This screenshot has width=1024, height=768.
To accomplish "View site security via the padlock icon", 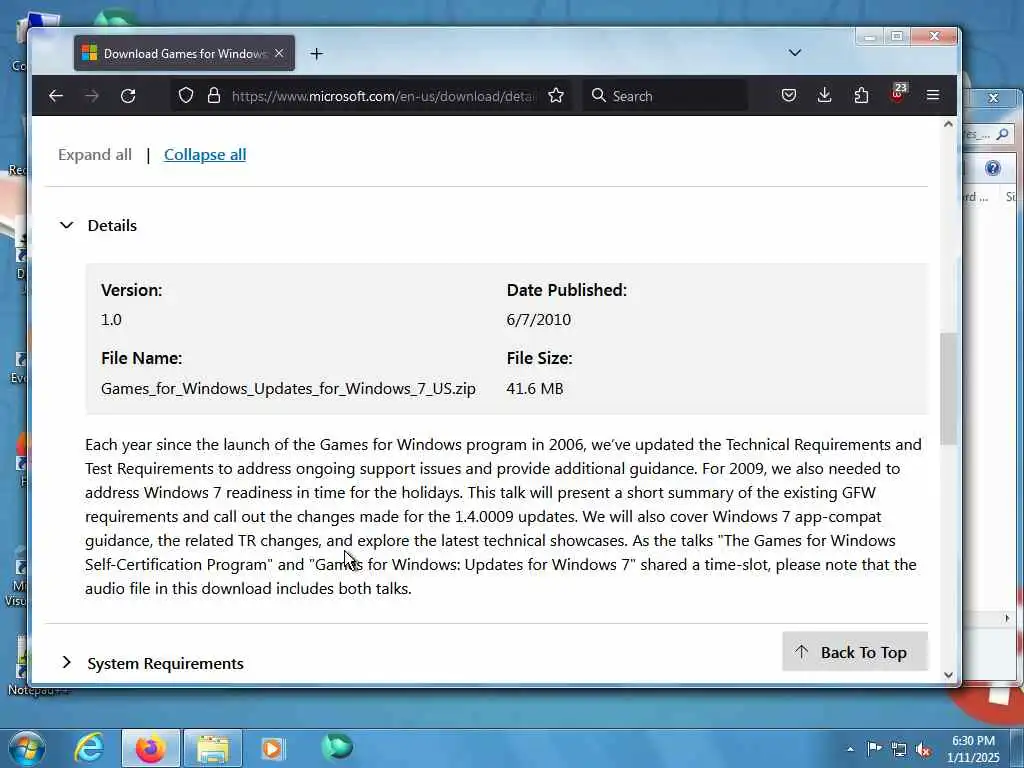I will (x=214, y=96).
